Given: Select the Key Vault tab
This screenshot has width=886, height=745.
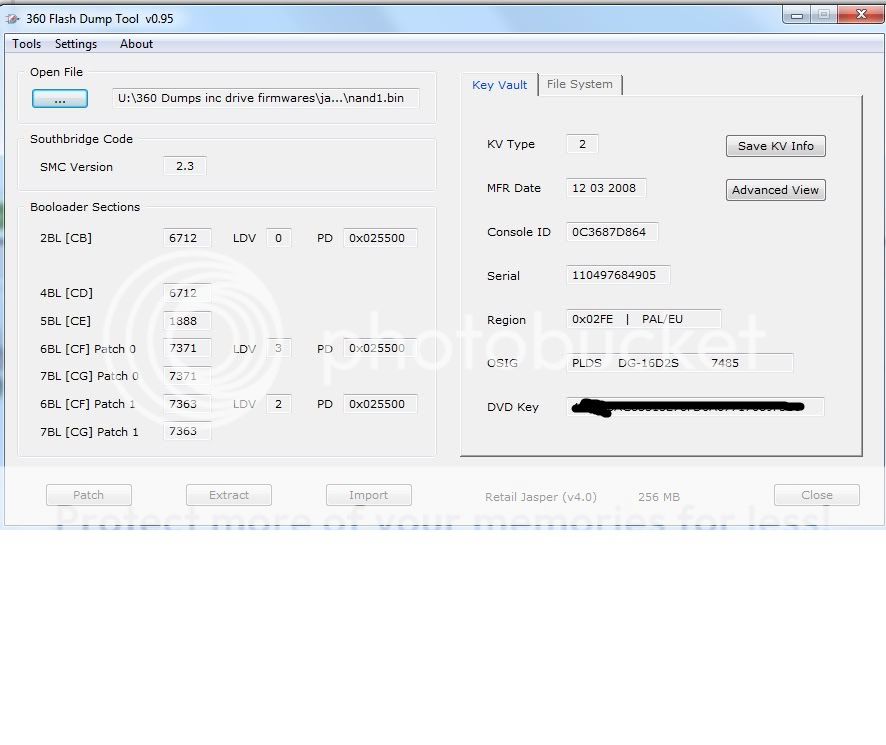Looking at the screenshot, I should (x=499, y=85).
